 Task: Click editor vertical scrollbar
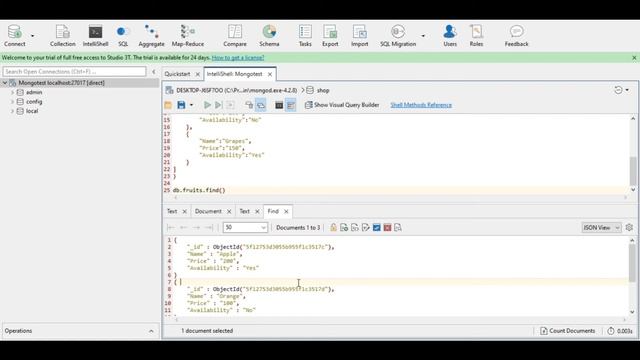(633, 171)
